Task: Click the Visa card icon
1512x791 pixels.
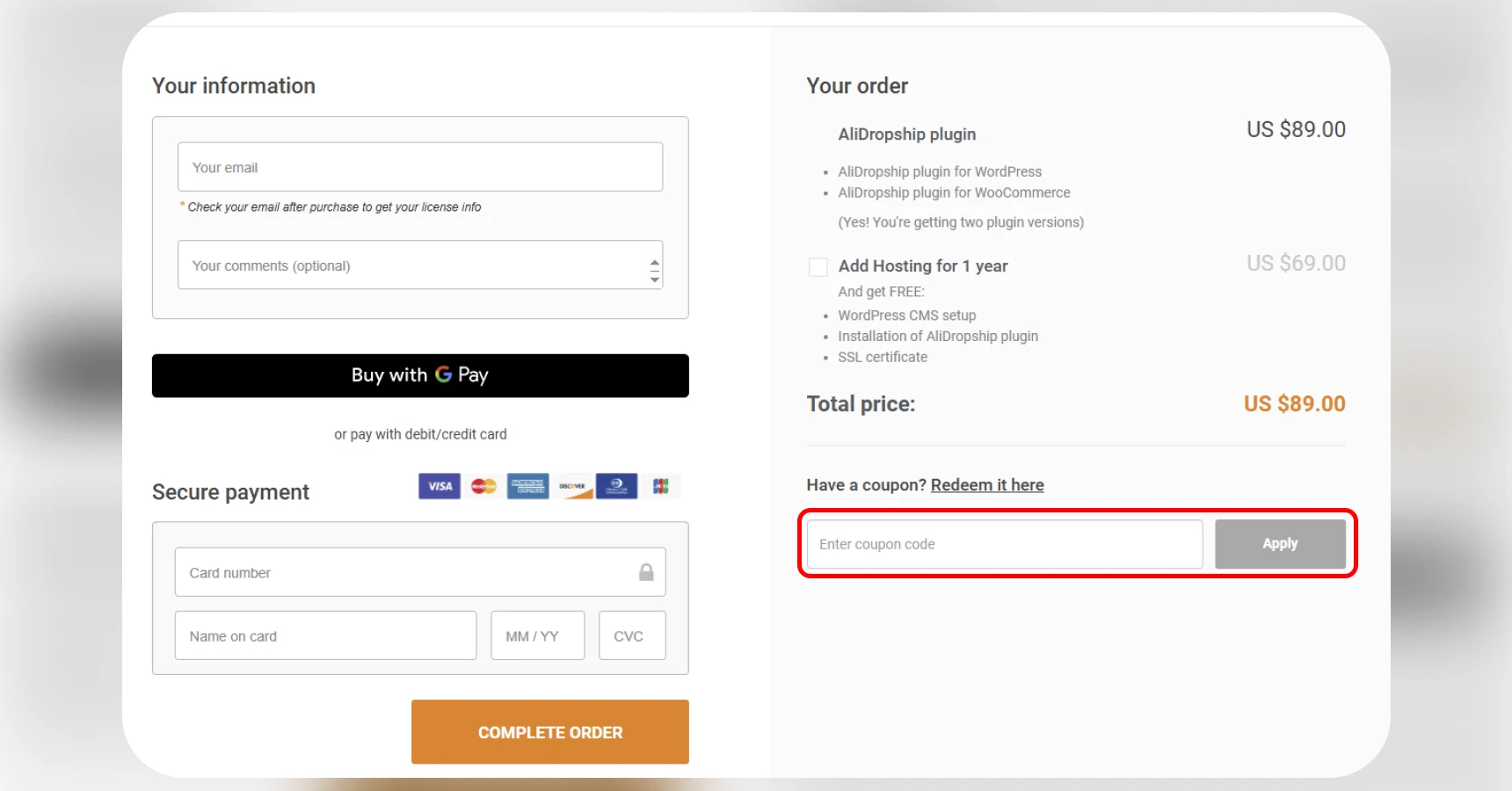Action: point(440,486)
